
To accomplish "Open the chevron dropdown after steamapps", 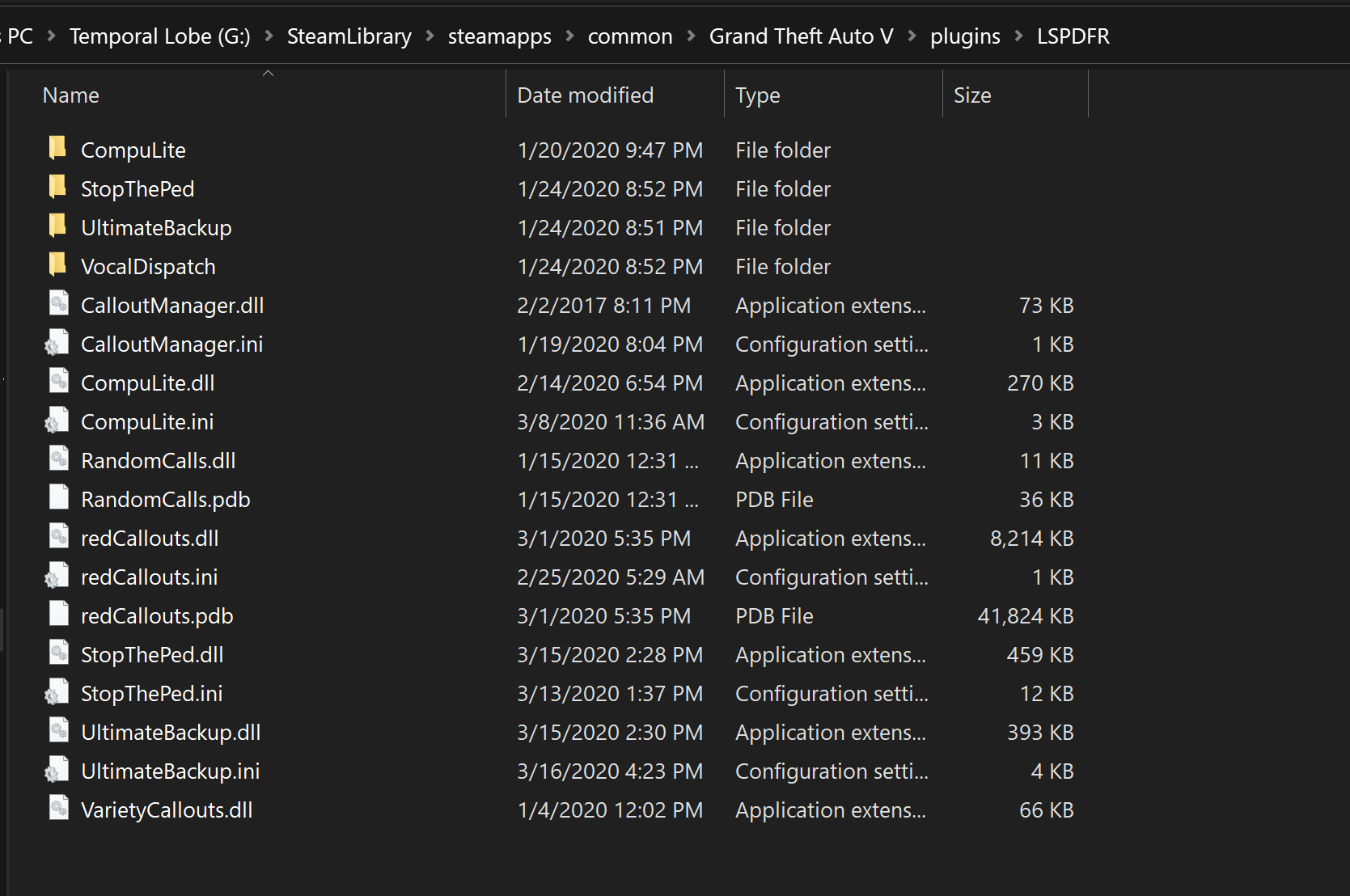I will coord(569,36).
